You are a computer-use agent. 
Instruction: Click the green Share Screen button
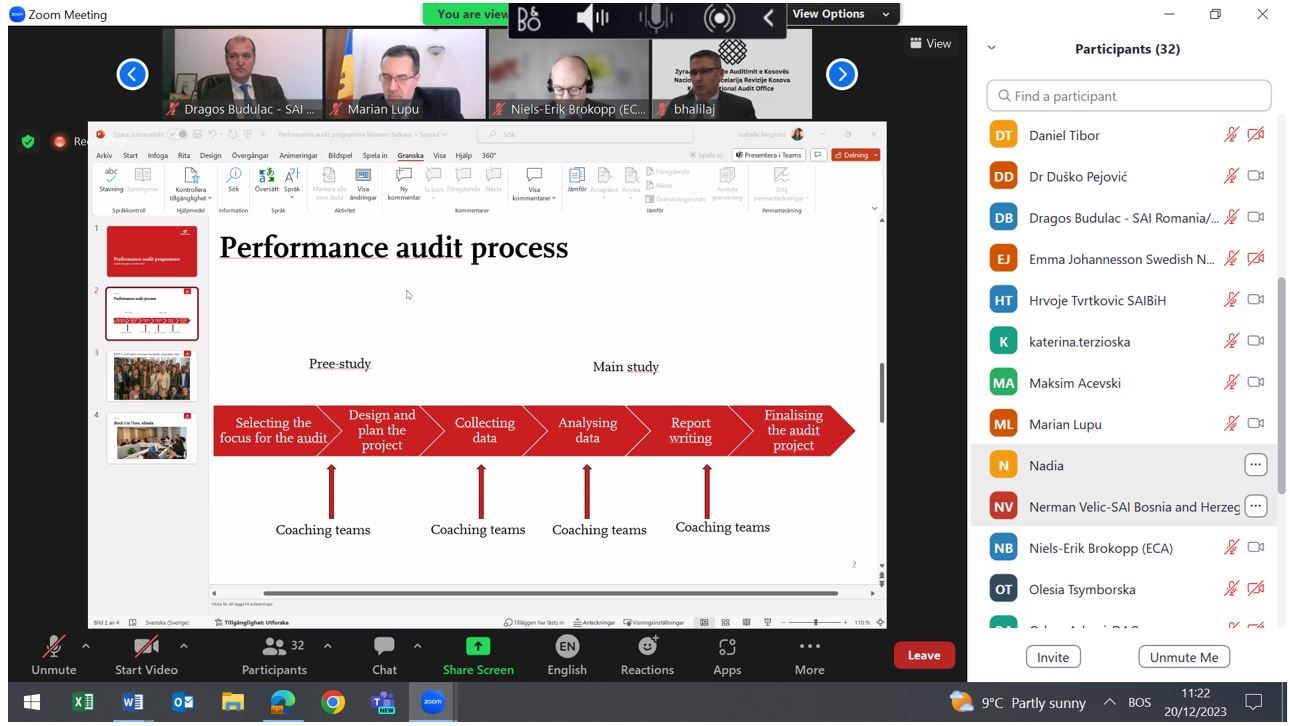[478, 655]
